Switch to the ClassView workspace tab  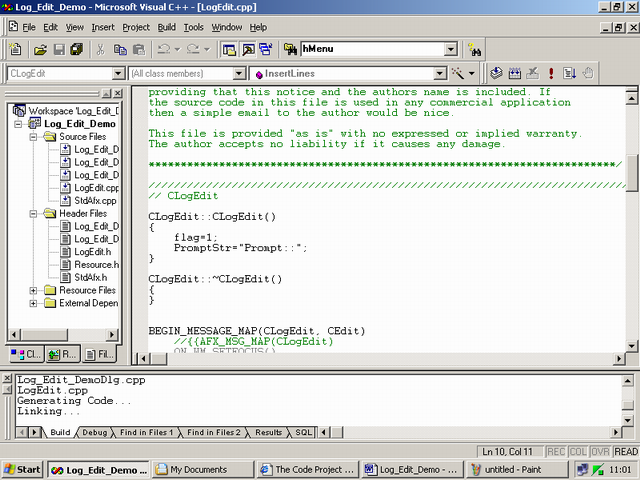27,354
